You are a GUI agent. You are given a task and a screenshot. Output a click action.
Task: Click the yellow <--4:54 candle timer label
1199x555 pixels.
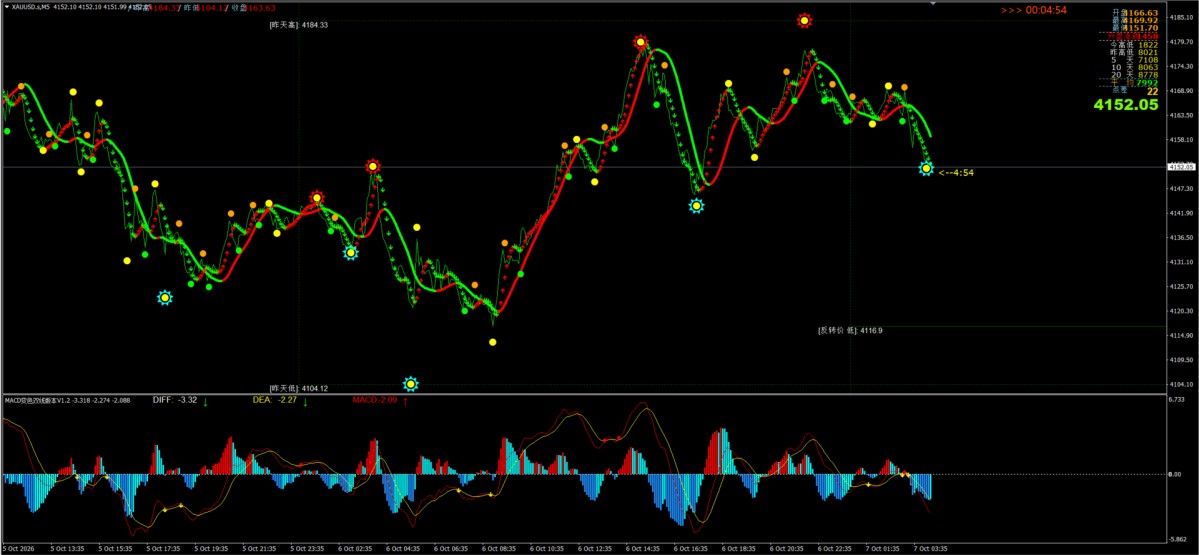point(956,173)
